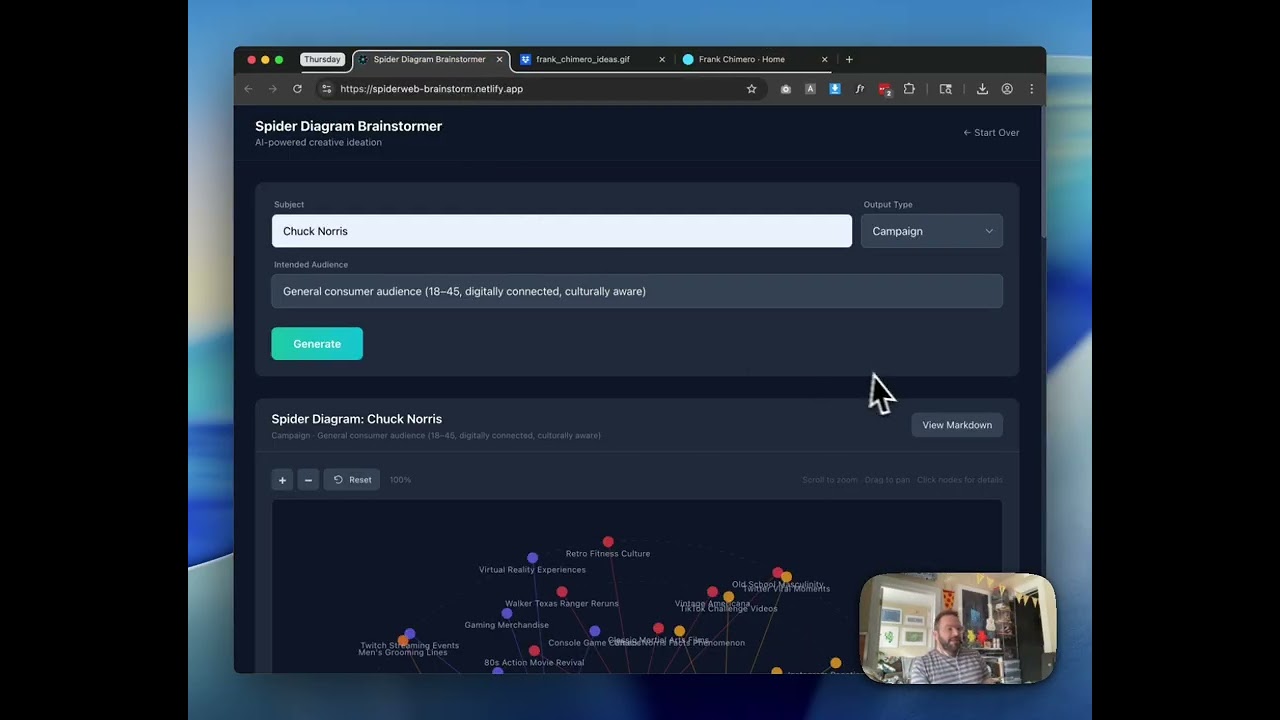This screenshot has height=720, width=1280.
Task: Open the browser downloads icon
Action: (x=982, y=89)
